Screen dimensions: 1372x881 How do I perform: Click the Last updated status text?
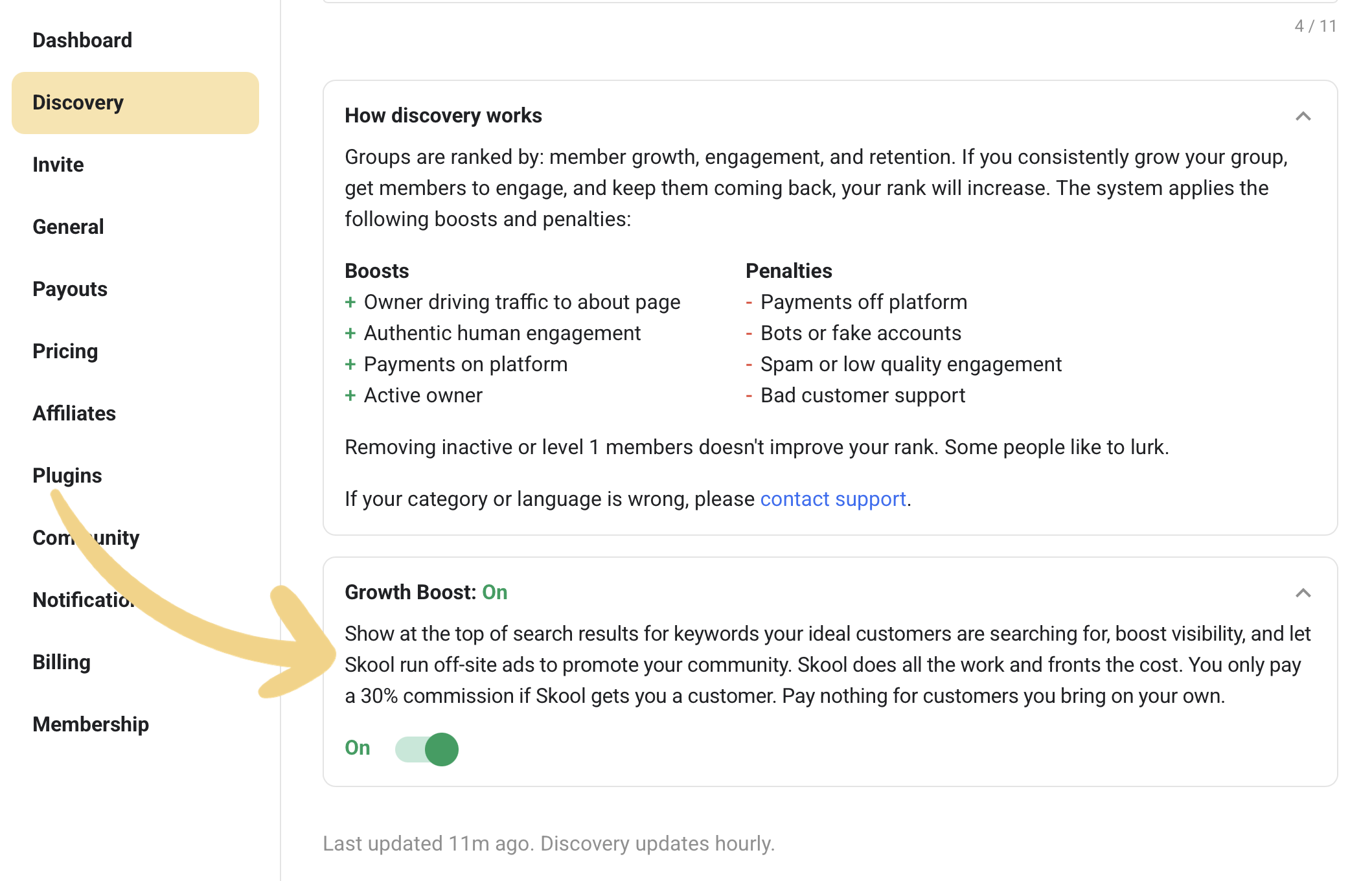(549, 843)
